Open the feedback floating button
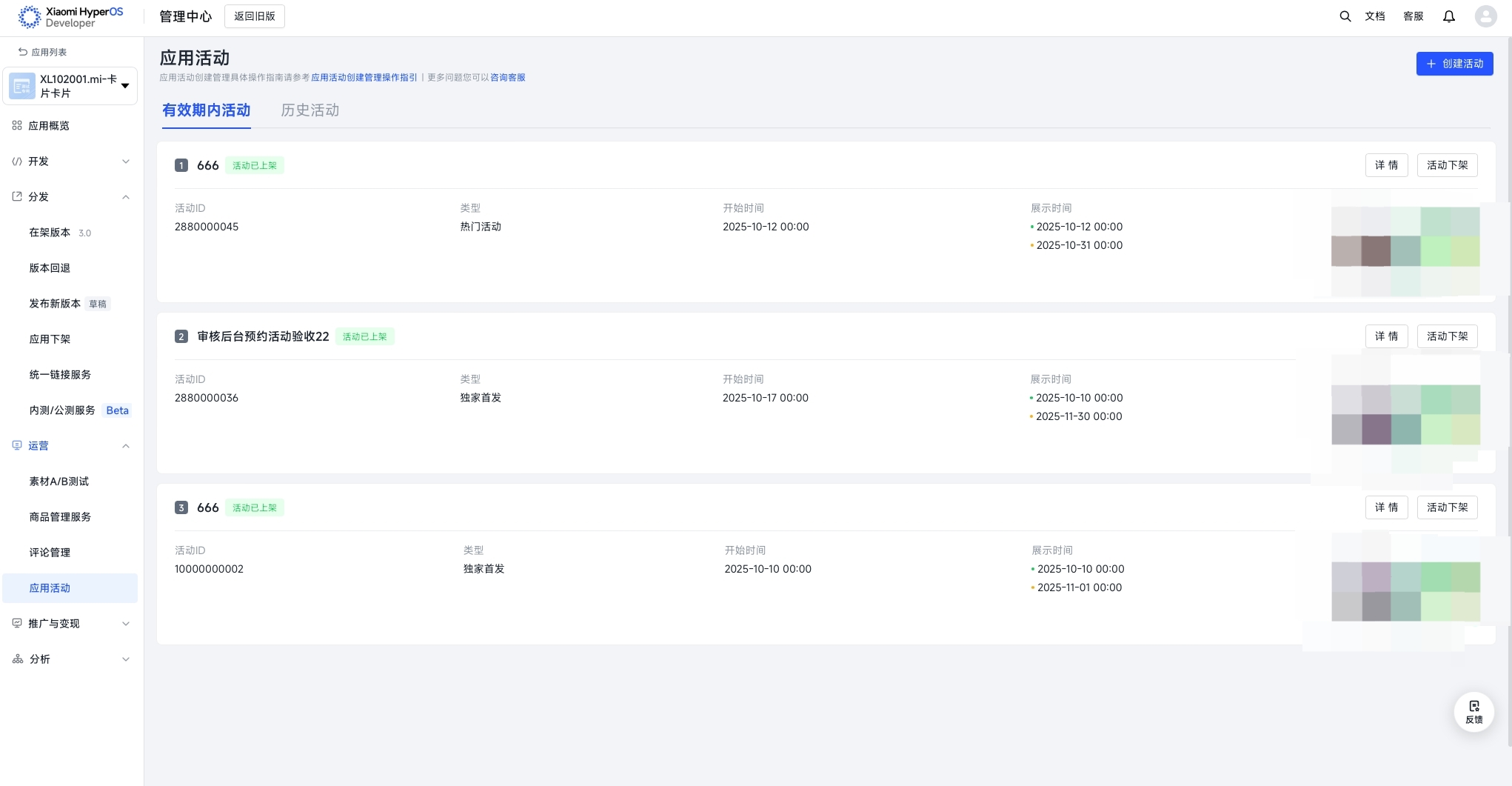 [1473, 711]
